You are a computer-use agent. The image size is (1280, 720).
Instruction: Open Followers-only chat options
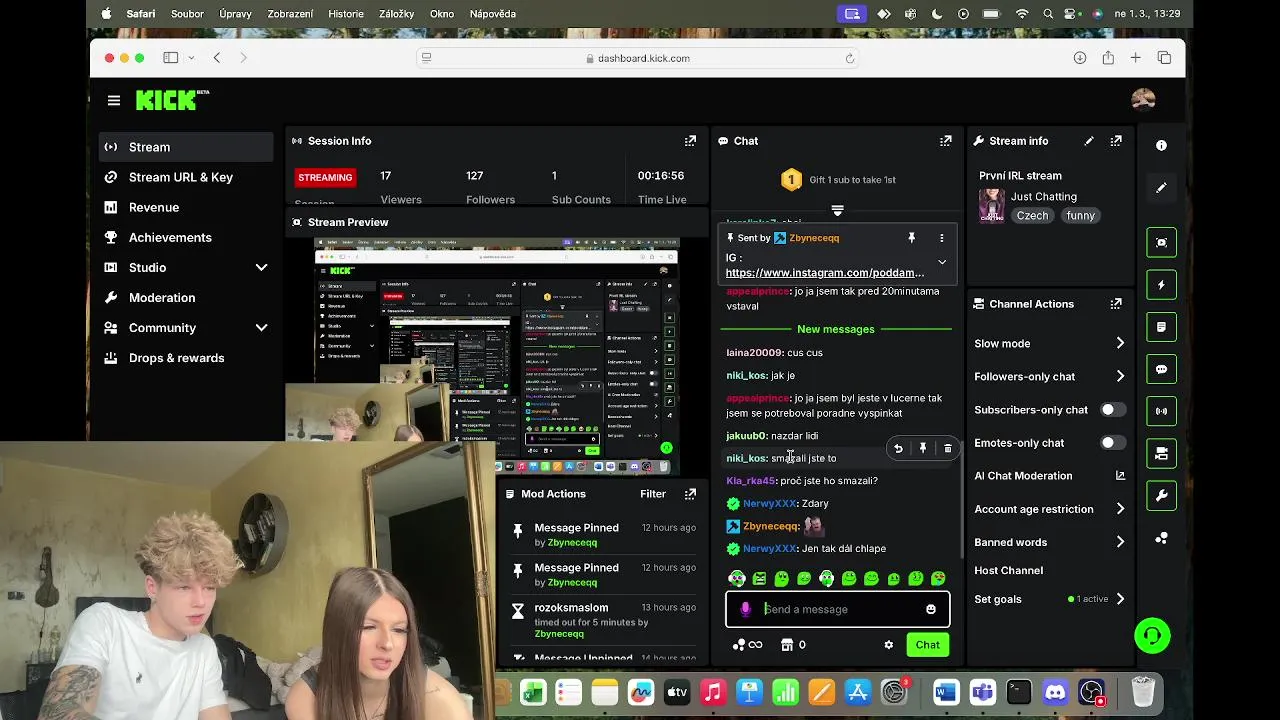[1049, 376]
